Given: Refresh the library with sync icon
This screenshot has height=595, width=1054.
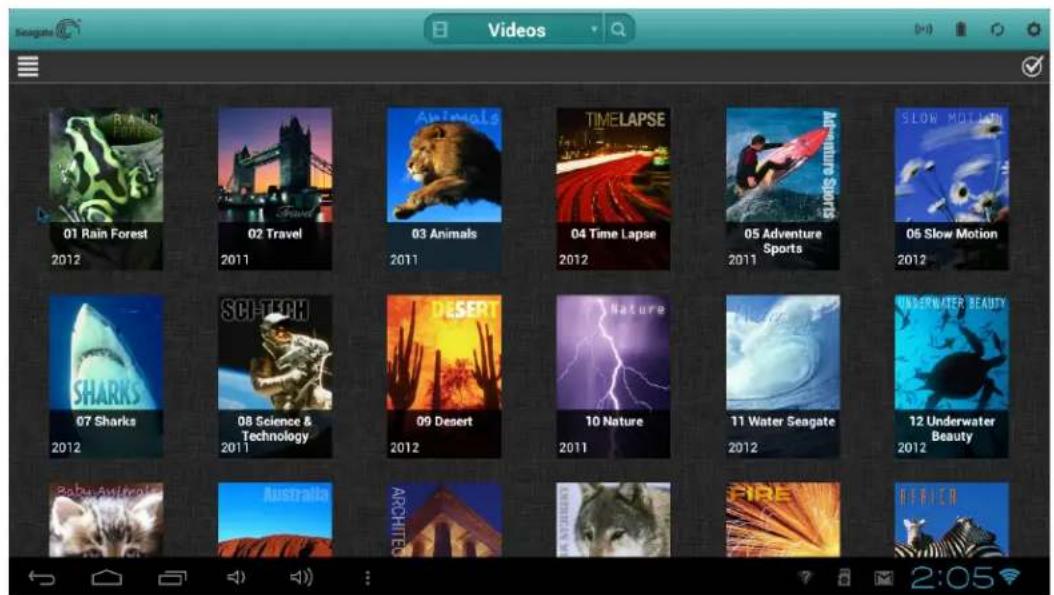Looking at the screenshot, I should [x=997, y=30].
